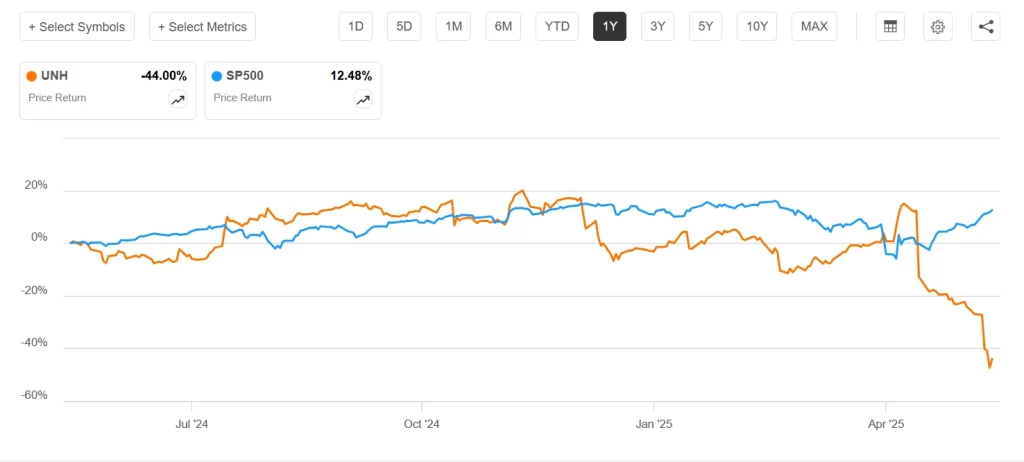1024x462 pixels.
Task: Choose the 10Y range button
Action: 757,27
